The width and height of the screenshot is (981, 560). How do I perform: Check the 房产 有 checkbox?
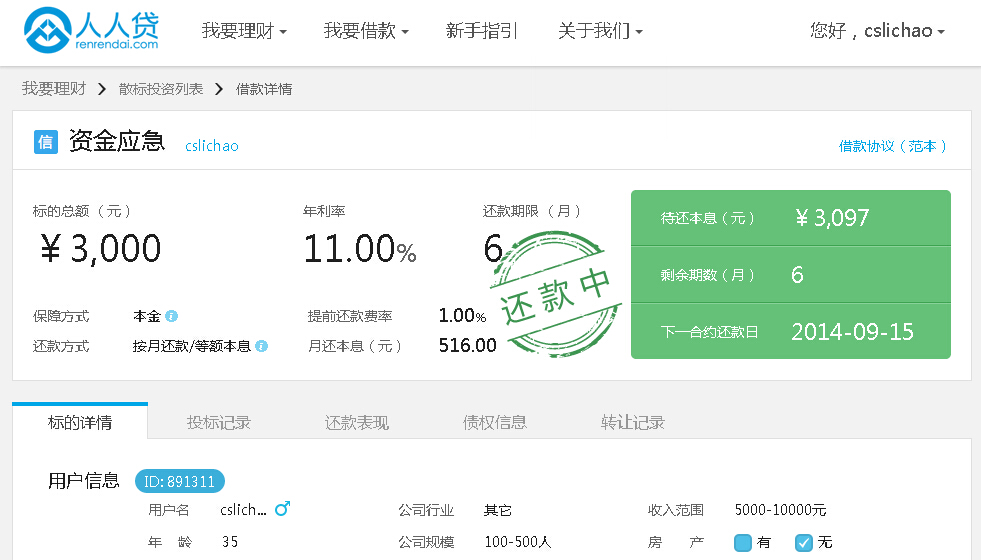click(x=743, y=542)
